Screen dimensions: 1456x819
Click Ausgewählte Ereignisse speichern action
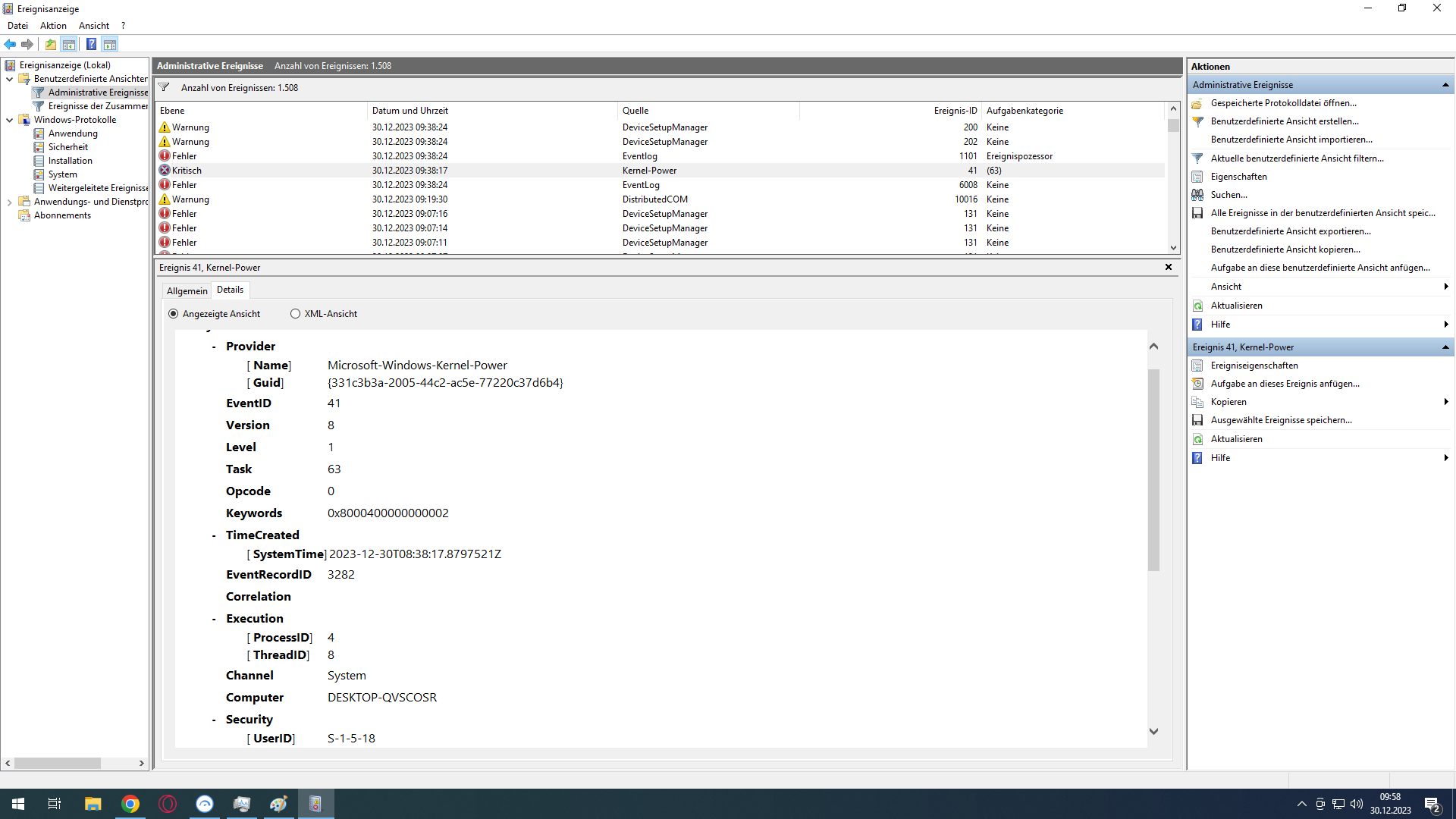[1281, 420]
